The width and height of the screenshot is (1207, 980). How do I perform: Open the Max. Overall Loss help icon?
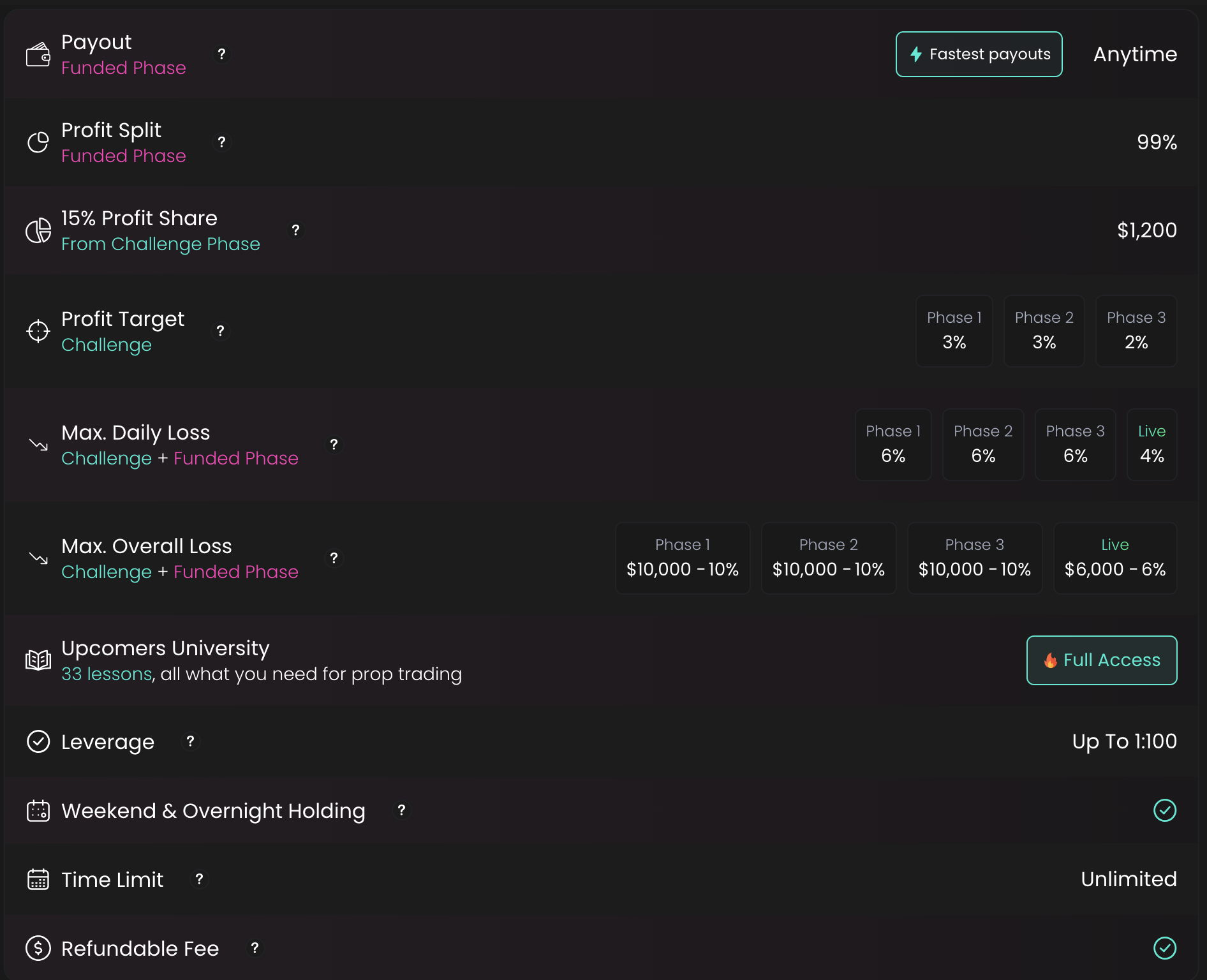click(334, 558)
